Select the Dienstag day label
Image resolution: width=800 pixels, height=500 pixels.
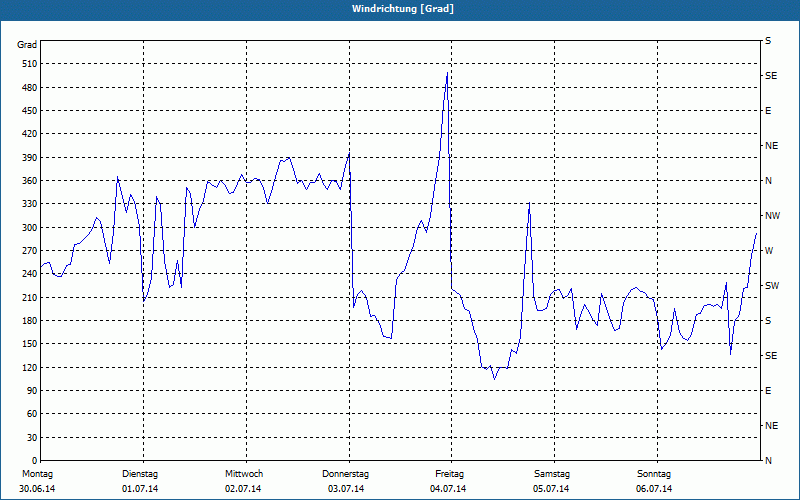pyautogui.click(x=140, y=474)
